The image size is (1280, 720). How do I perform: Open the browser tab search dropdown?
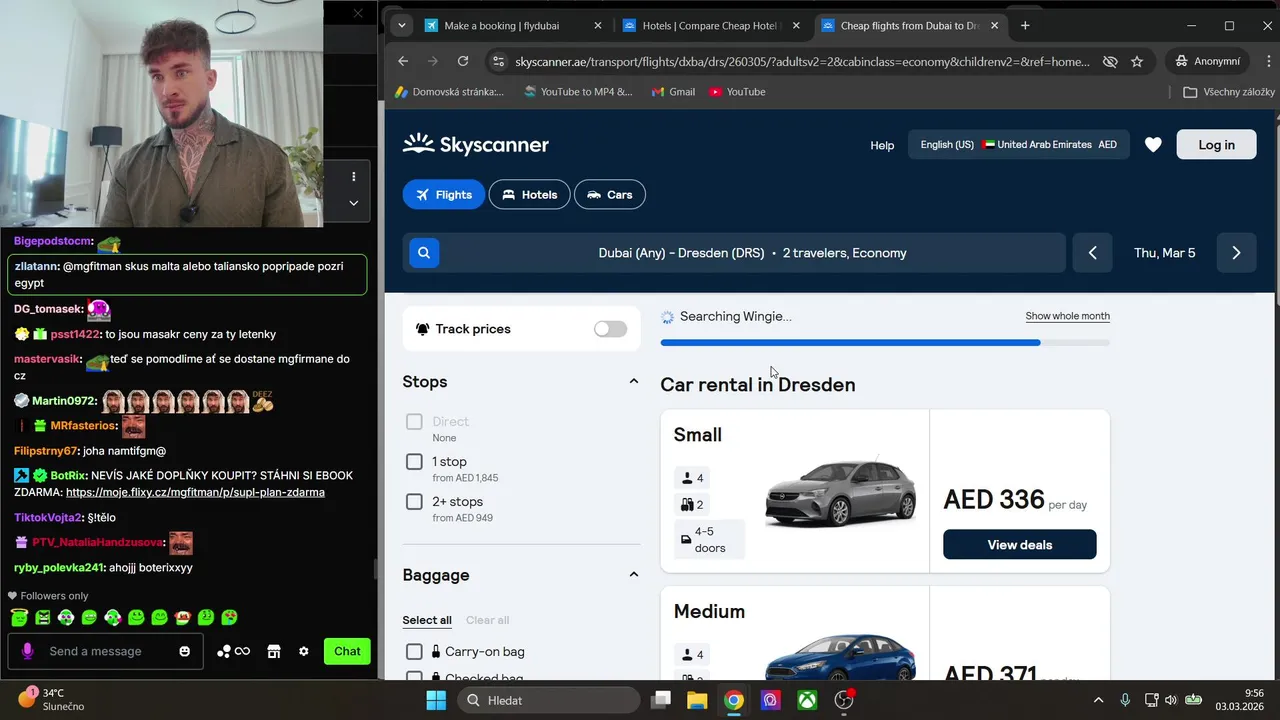click(401, 26)
